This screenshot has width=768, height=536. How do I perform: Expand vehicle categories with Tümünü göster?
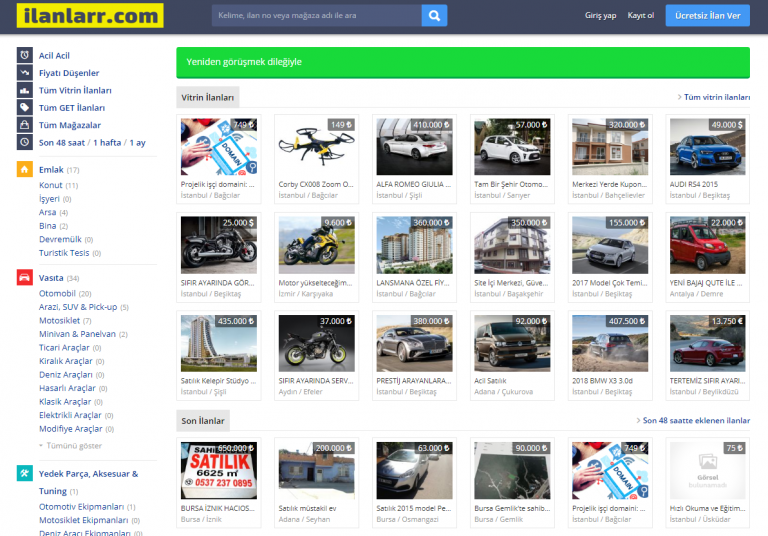(x=72, y=445)
